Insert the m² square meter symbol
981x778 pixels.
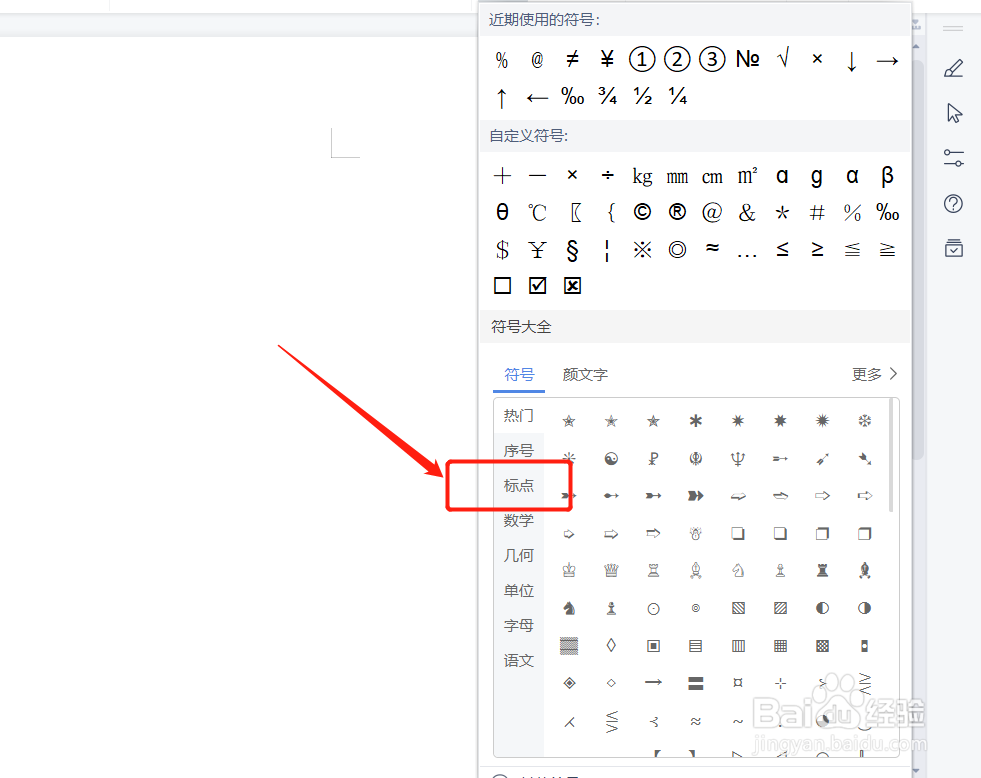point(748,176)
